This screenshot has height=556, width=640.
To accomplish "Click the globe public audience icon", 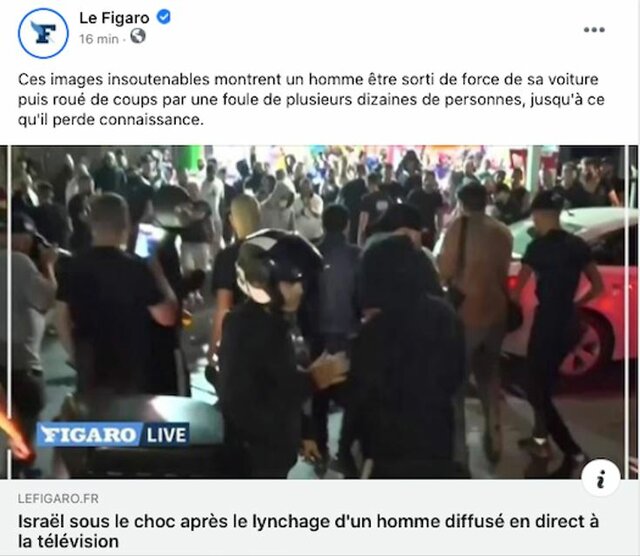I will click(138, 36).
